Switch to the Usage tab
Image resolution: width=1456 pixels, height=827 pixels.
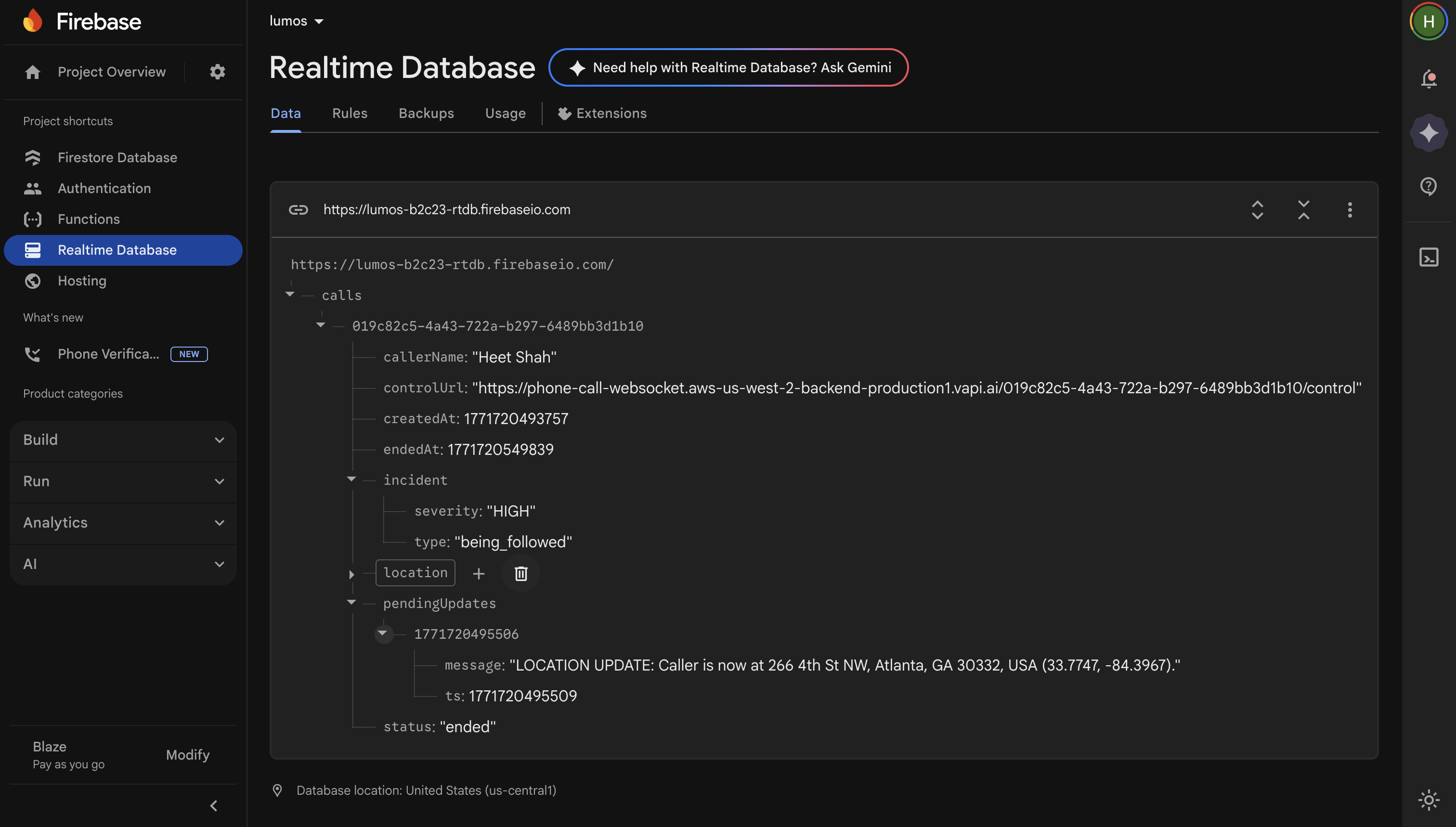point(505,113)
